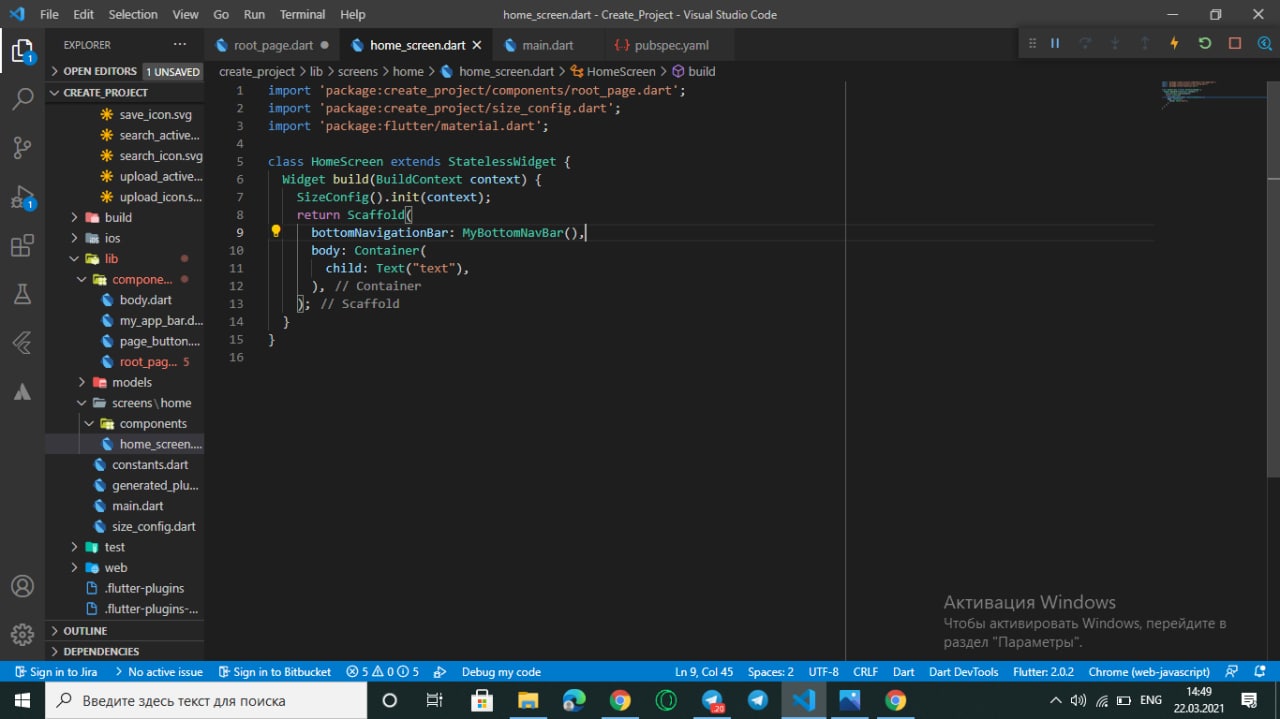Open the Extensions view
Image resolution: width=1280 pixels, height=719 pixels.
(x=22, y=246)
